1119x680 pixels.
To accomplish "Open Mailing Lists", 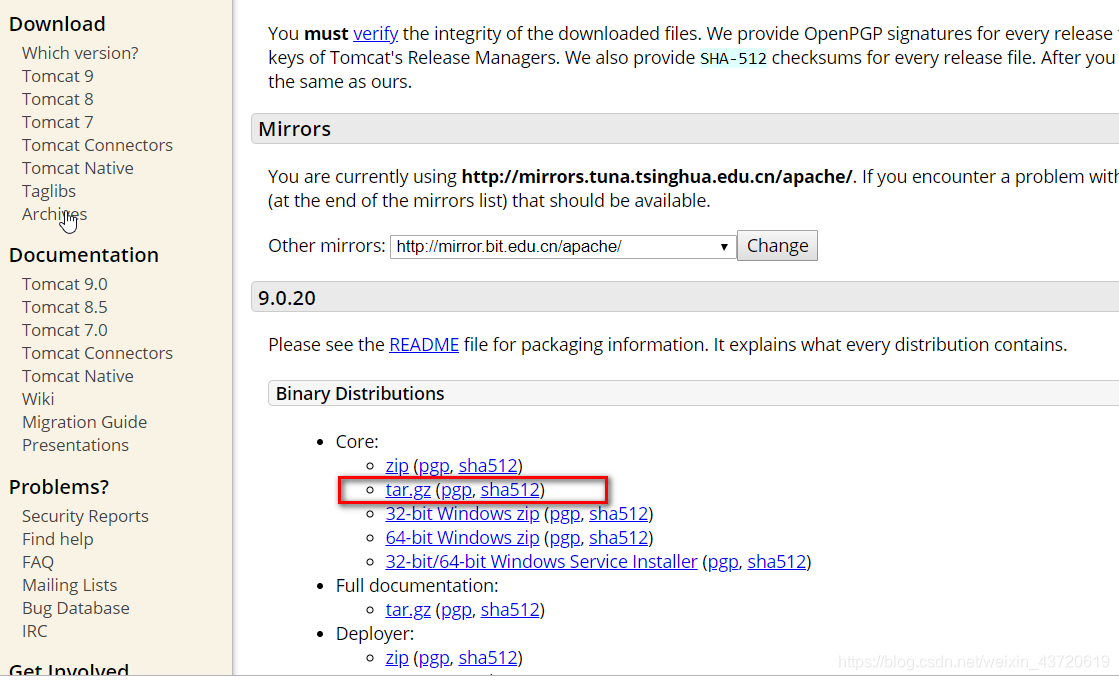I will coord(69,585).
